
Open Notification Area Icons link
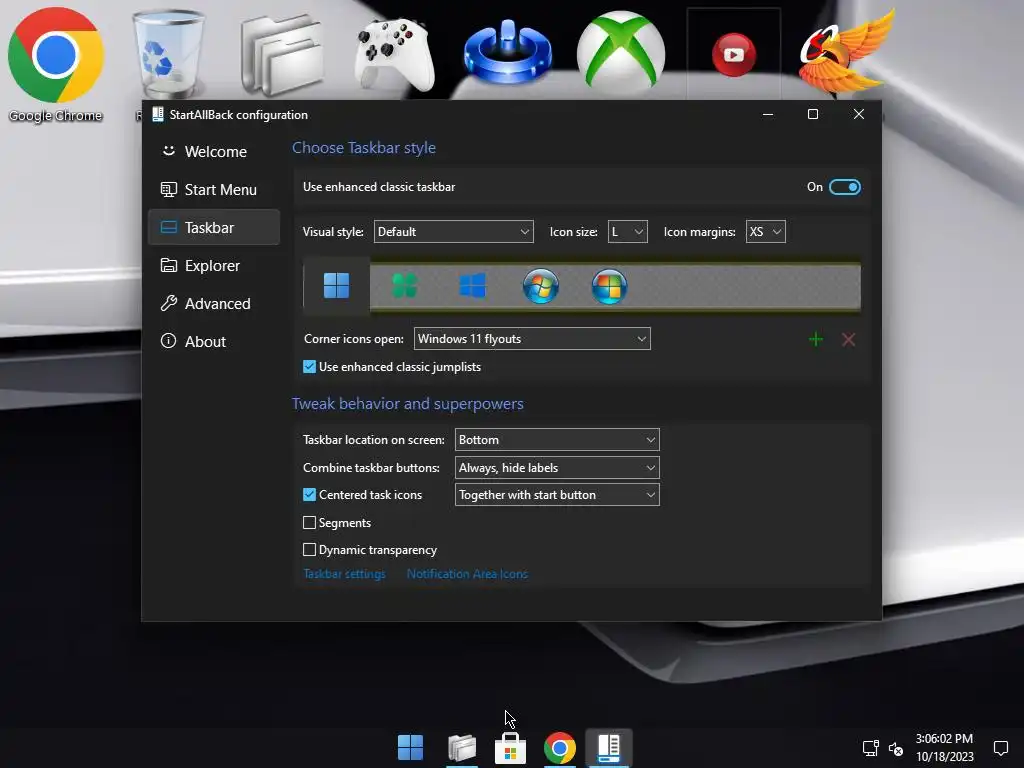[x=468, y=574]
